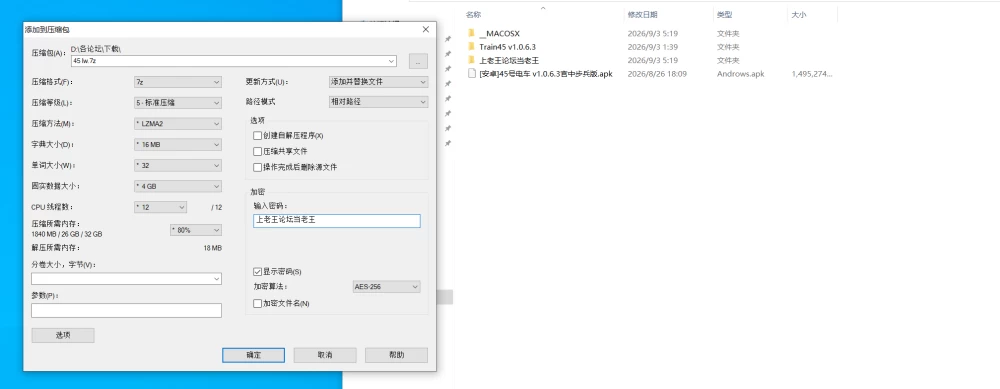
Task: Click the 上老王论坛当老王 folder icon
Action: click(471, 60)
